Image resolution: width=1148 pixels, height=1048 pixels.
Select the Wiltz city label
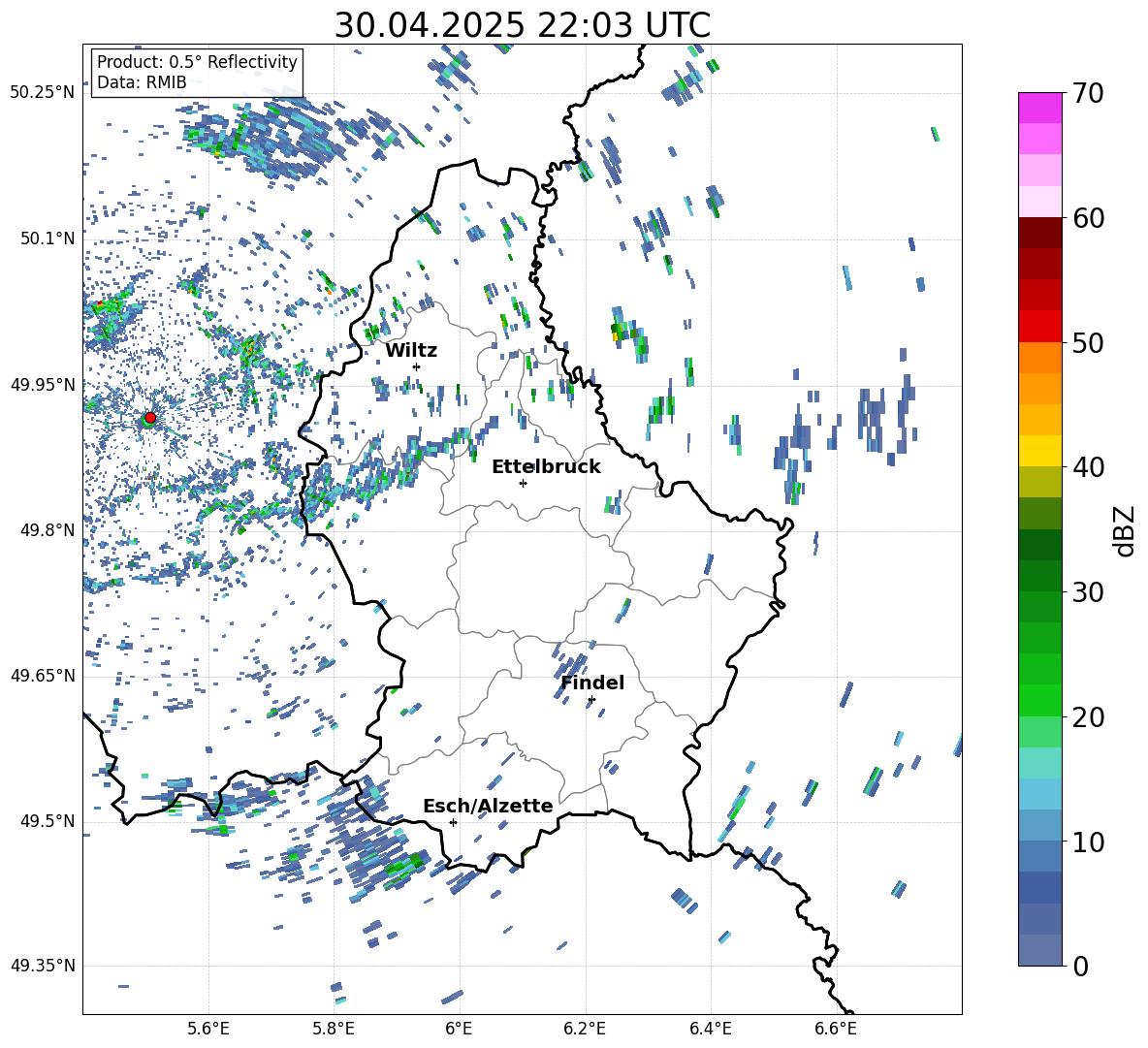coord(411,350)
